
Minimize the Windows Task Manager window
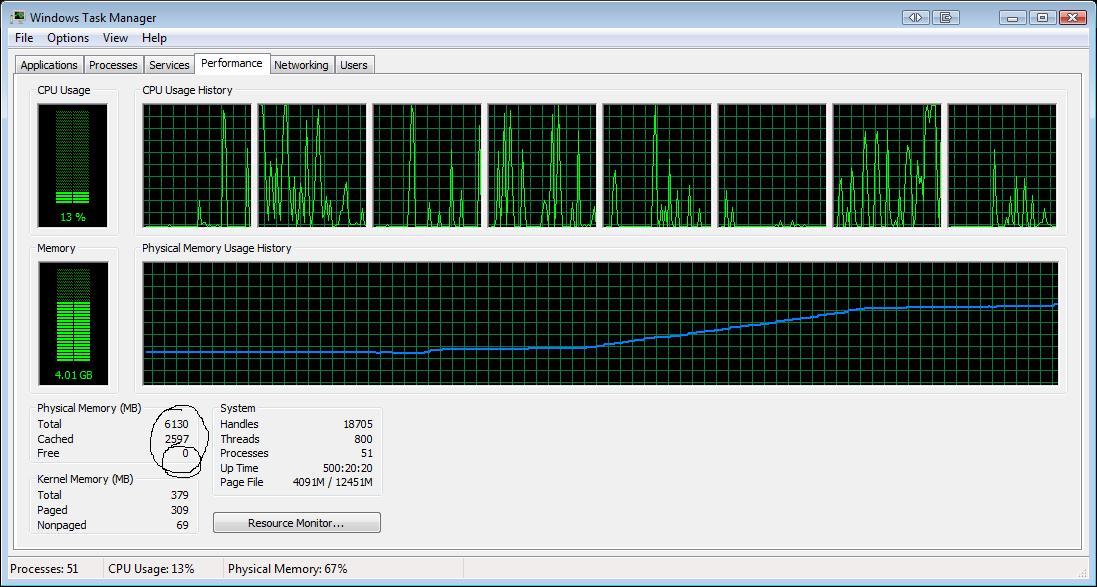coord(1013,17)
